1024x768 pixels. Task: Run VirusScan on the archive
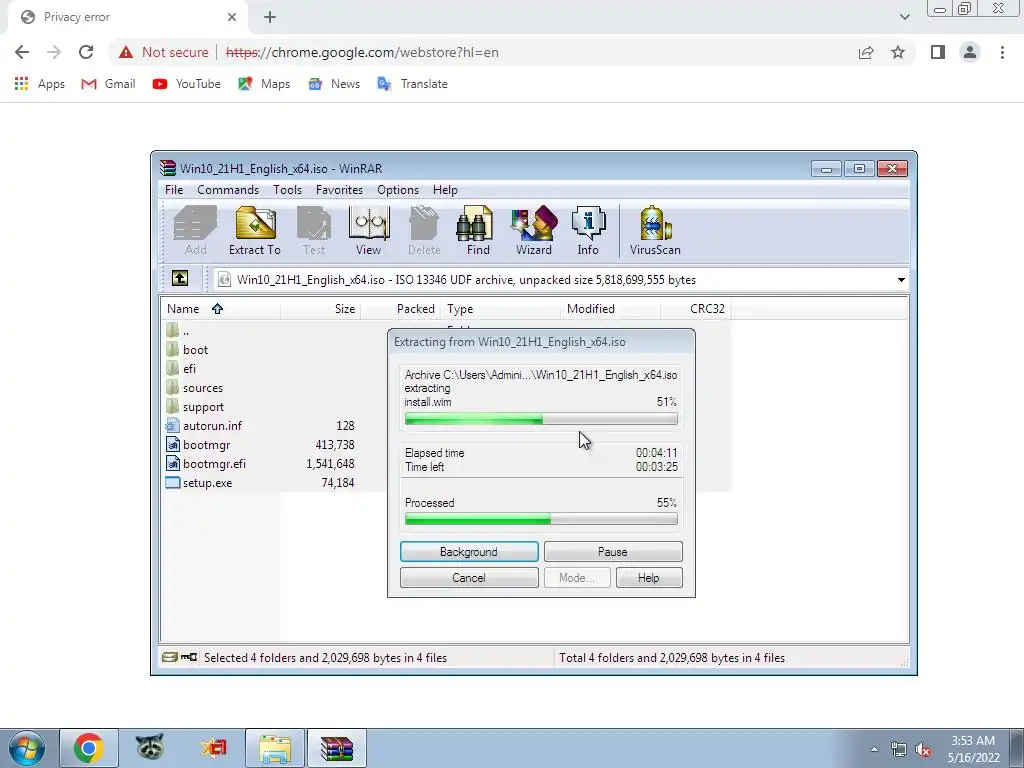[655, 231]
